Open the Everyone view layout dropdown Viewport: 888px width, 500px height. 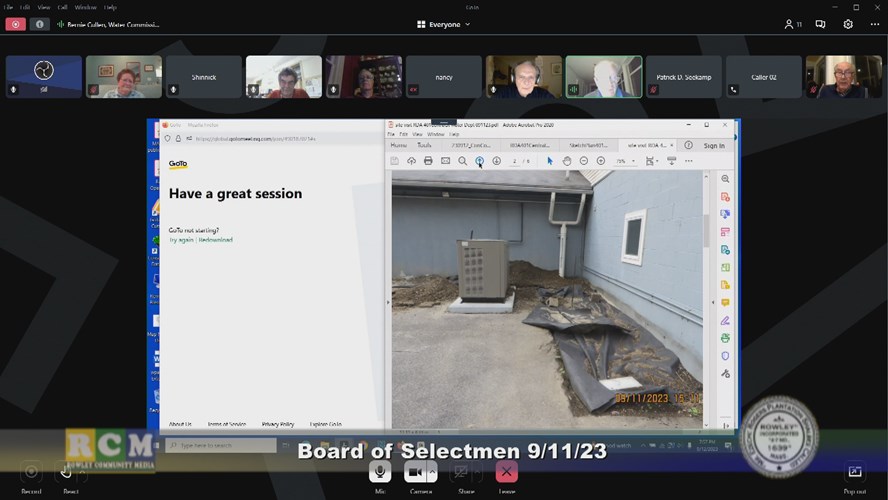click(443, 24)
